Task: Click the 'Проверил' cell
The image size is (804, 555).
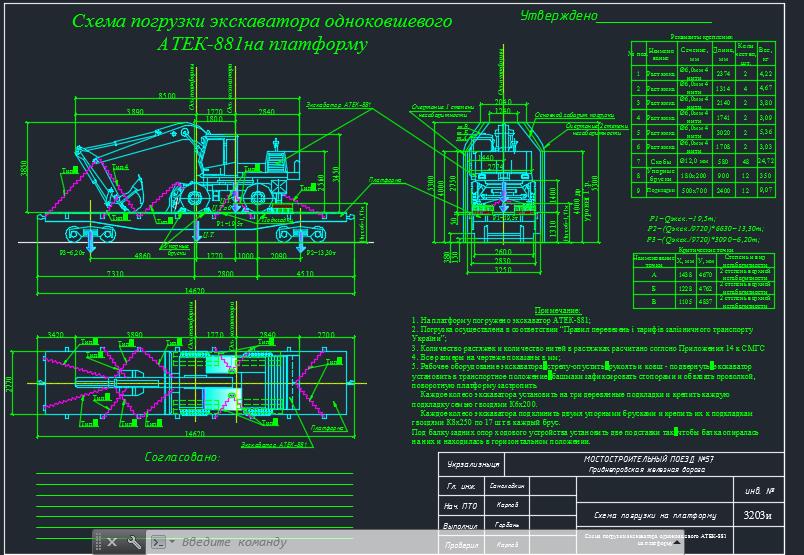Action: (x=461, y=545)
